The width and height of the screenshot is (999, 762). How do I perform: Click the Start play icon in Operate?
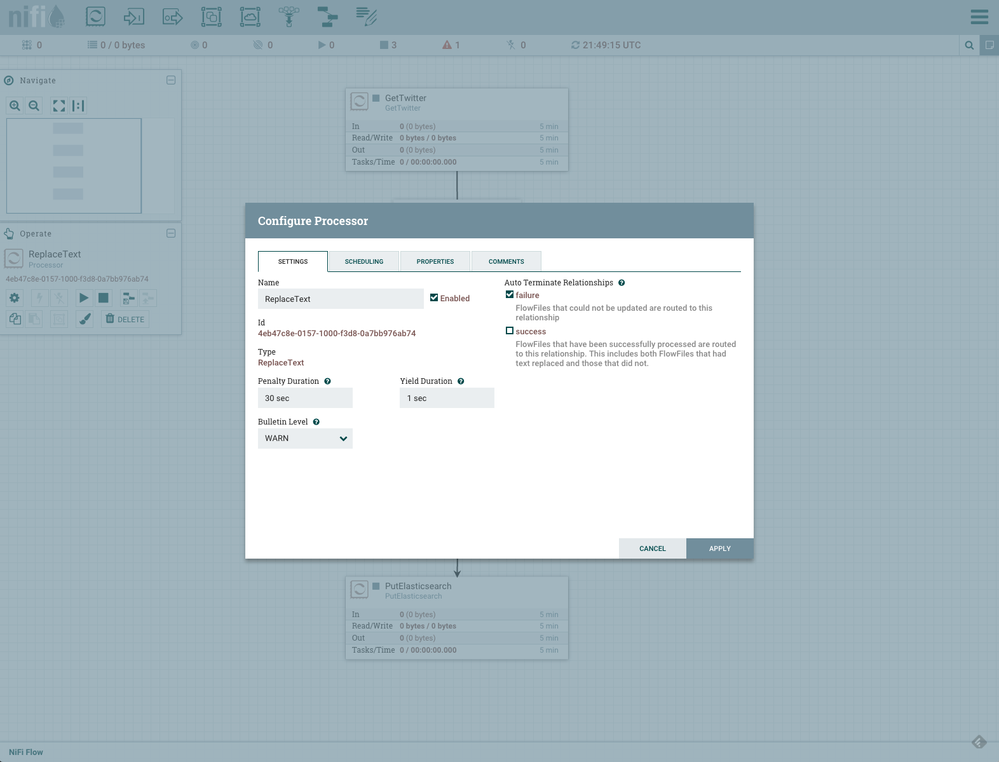tap(83, 298)
